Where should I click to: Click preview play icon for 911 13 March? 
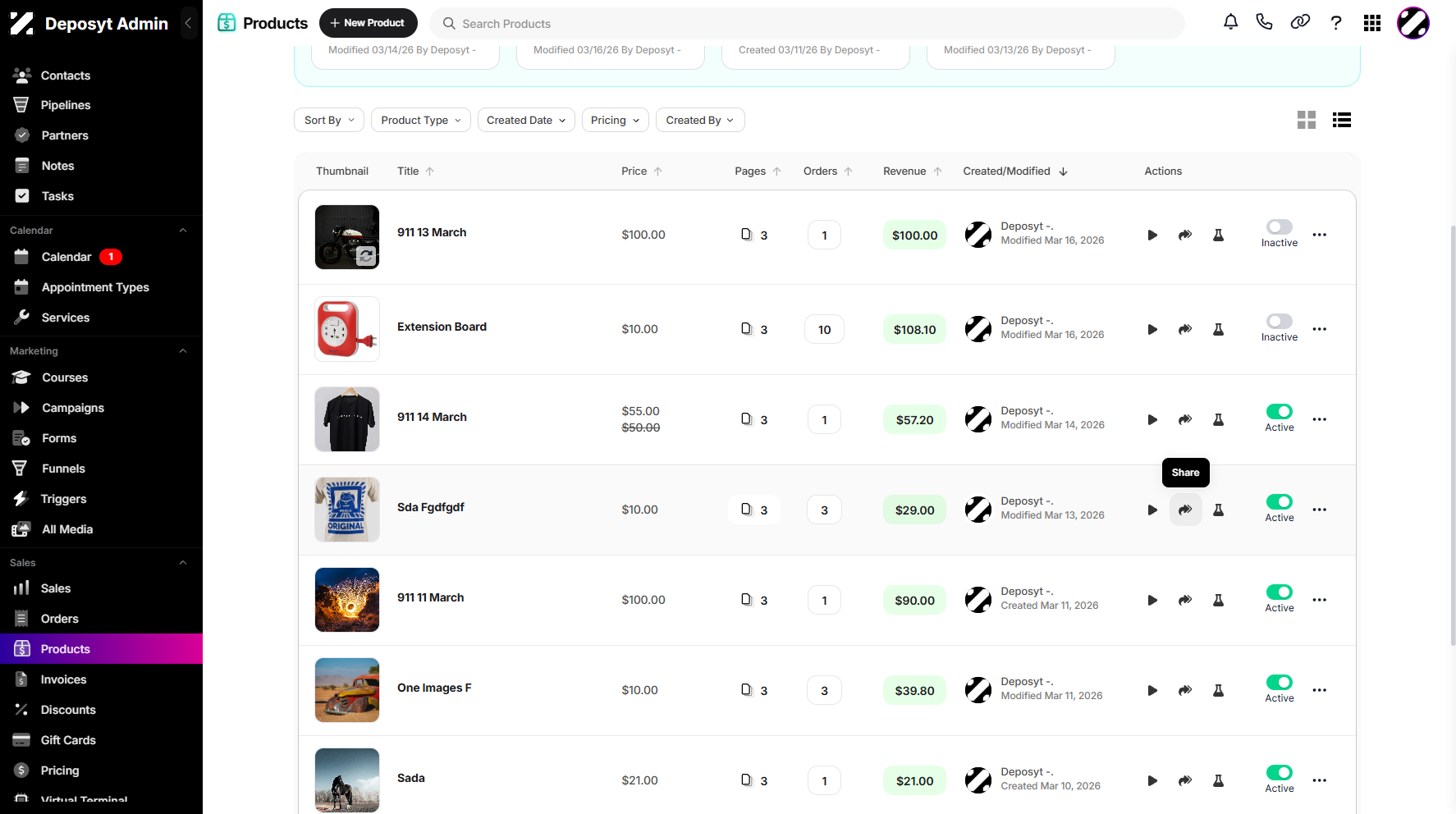pos(1152,235)
